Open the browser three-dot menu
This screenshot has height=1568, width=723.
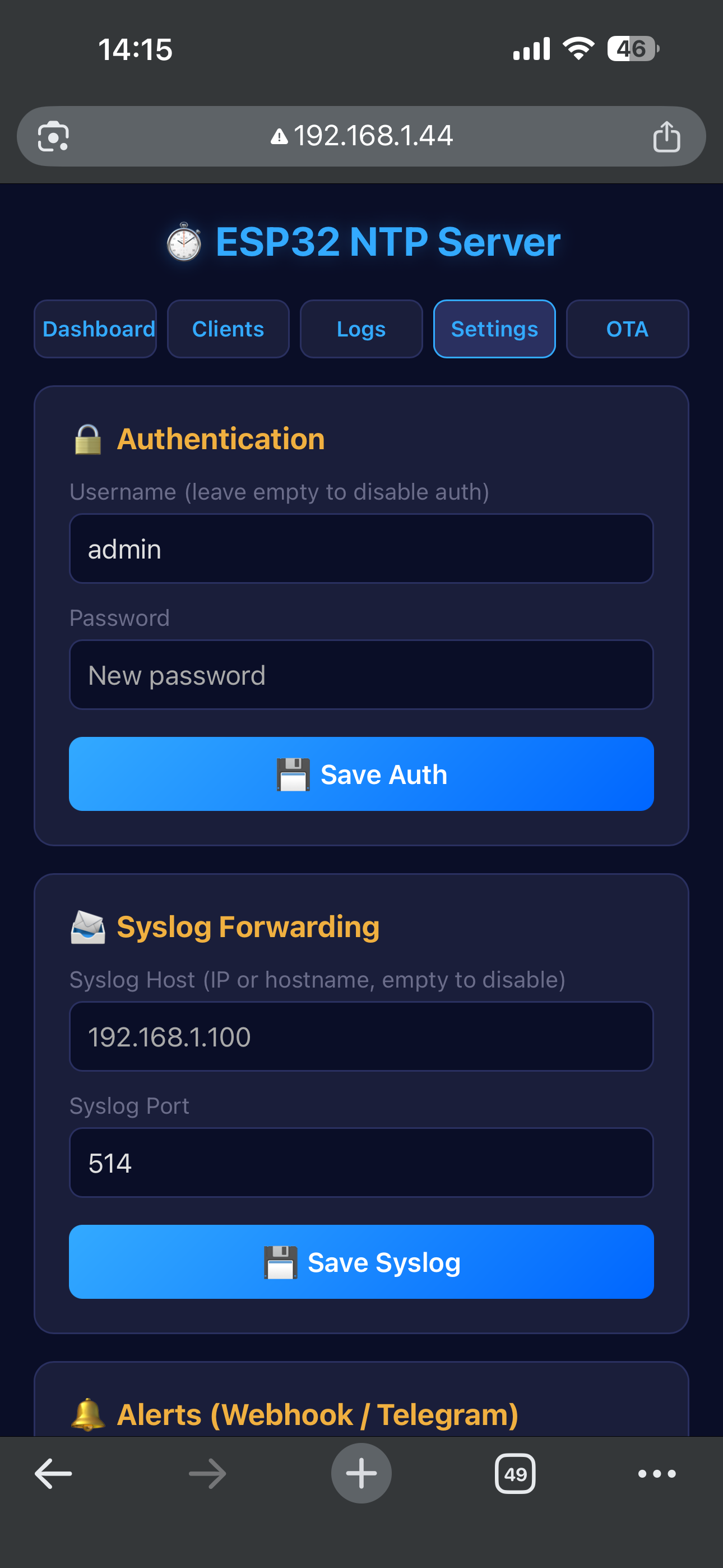tap(657, 1474)
